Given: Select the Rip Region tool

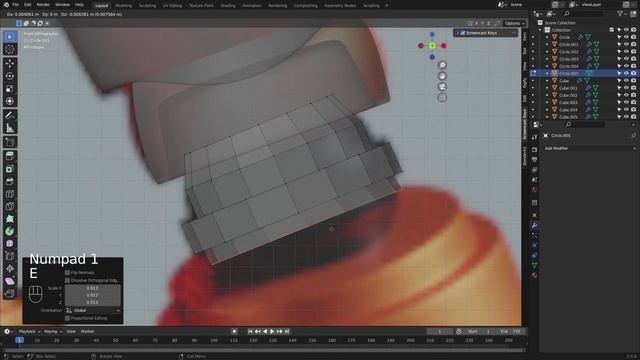Looking at the screenshot, I should point(10,293).
